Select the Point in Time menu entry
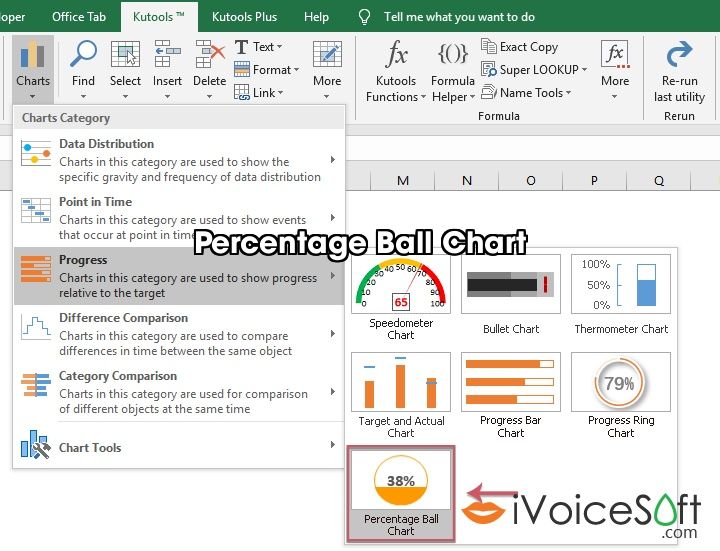 179,218
